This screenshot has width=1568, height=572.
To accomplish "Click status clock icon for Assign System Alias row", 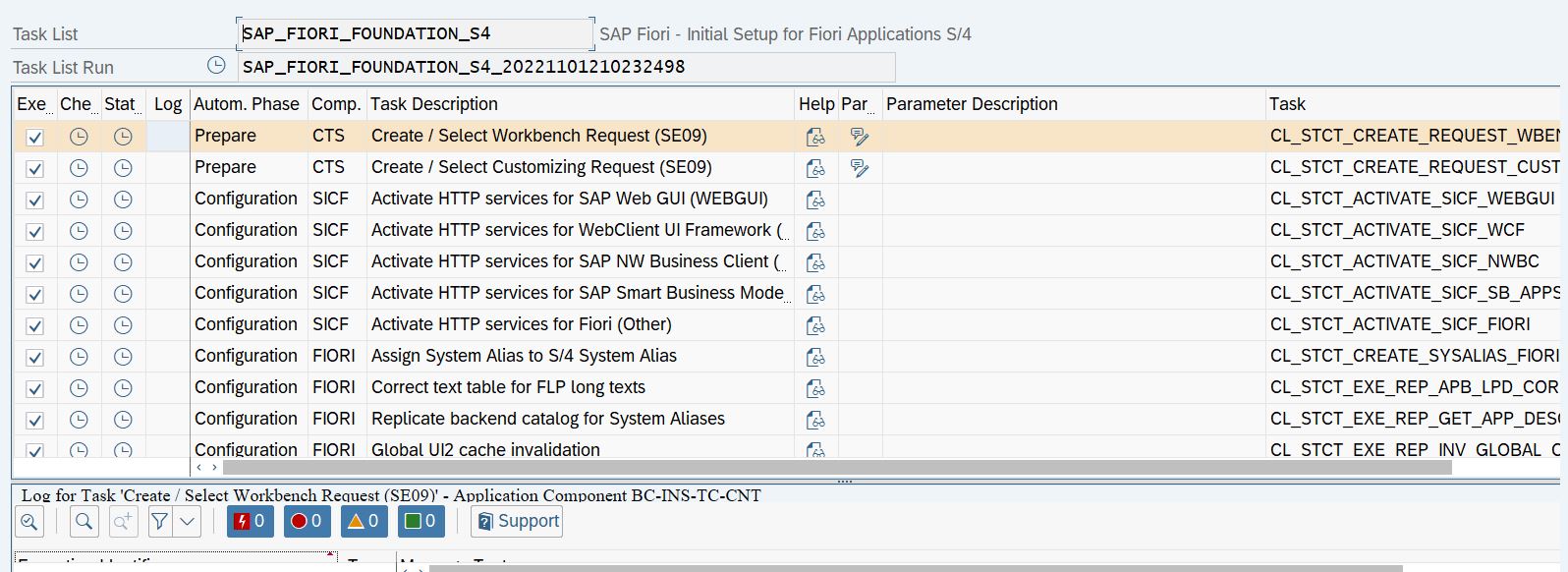I will [x=123, y=357].
